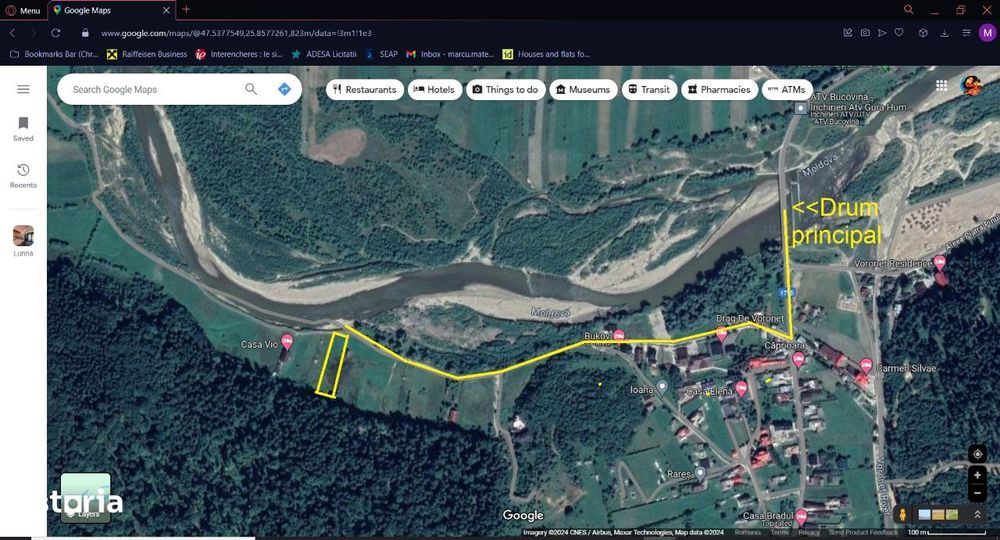
Task: Click the Bukov lodging pin
Action: point(619,335)
